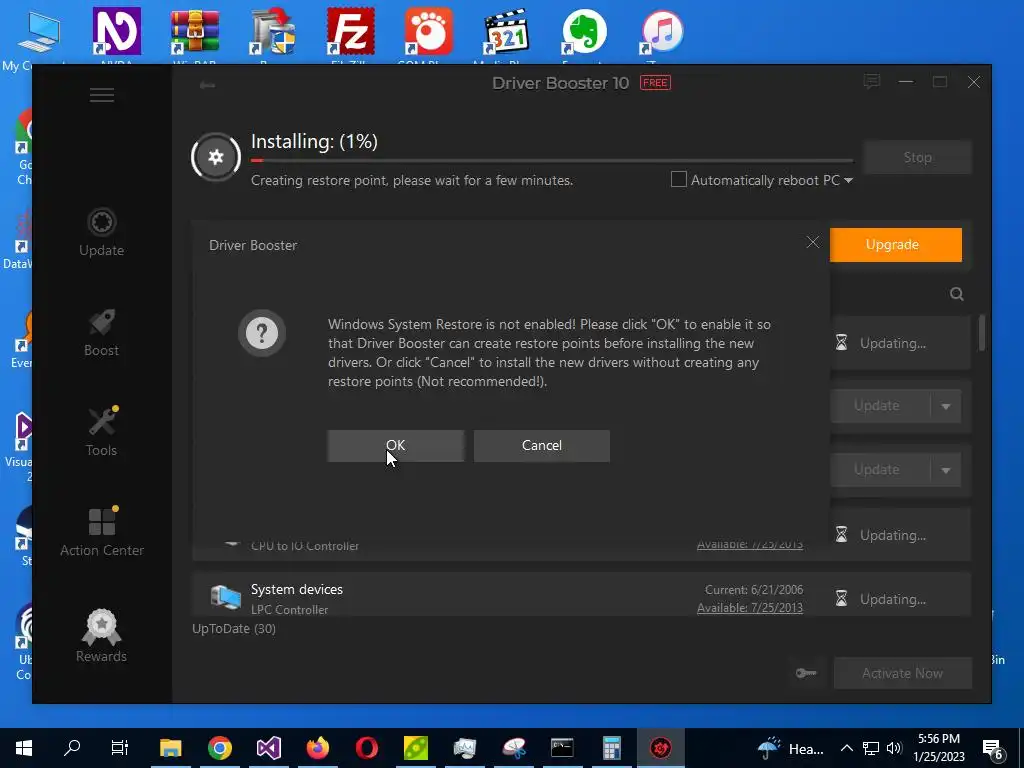Open Command Prompt from taskbar
1024x768 pixels.
point(562,748)
